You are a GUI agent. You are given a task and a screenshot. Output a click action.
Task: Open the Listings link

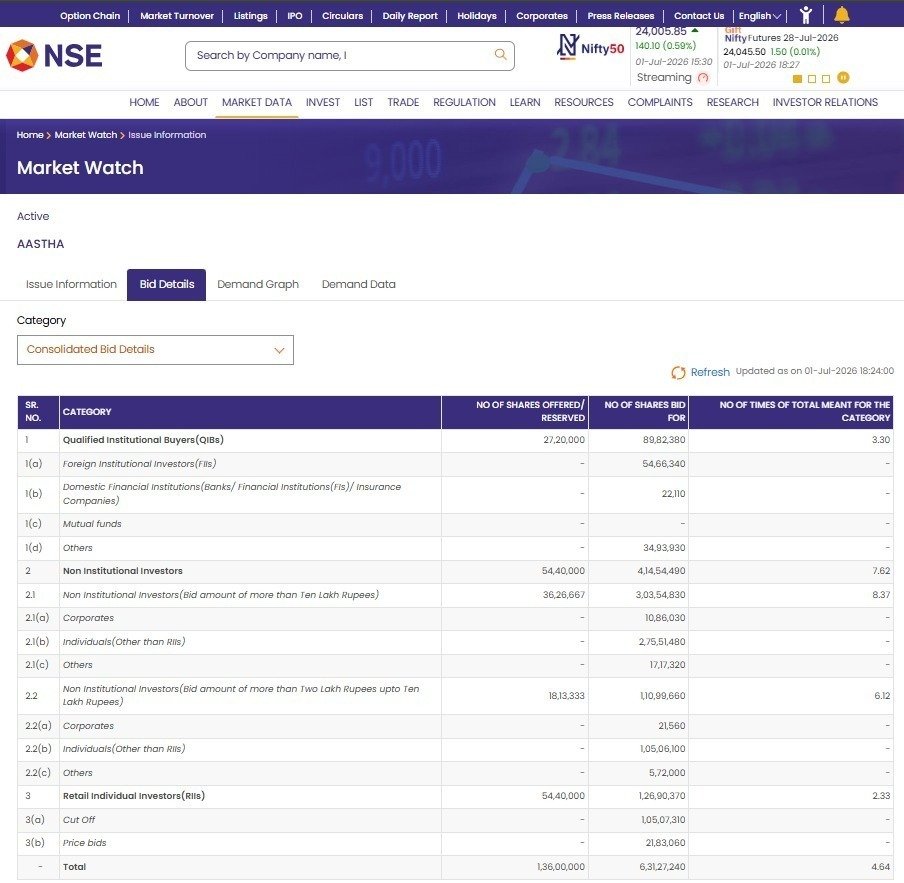(250, 16)
